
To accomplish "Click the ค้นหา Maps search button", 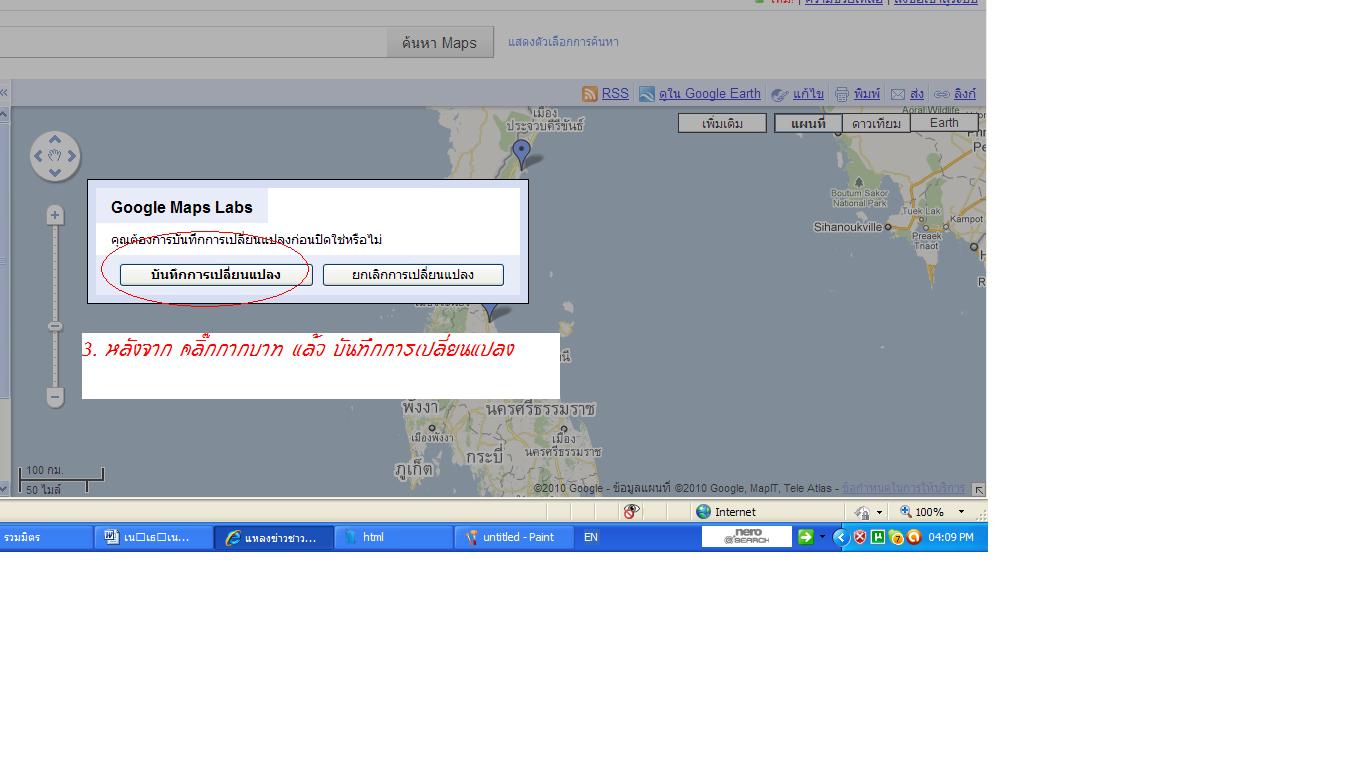I will tap(440, 42).
